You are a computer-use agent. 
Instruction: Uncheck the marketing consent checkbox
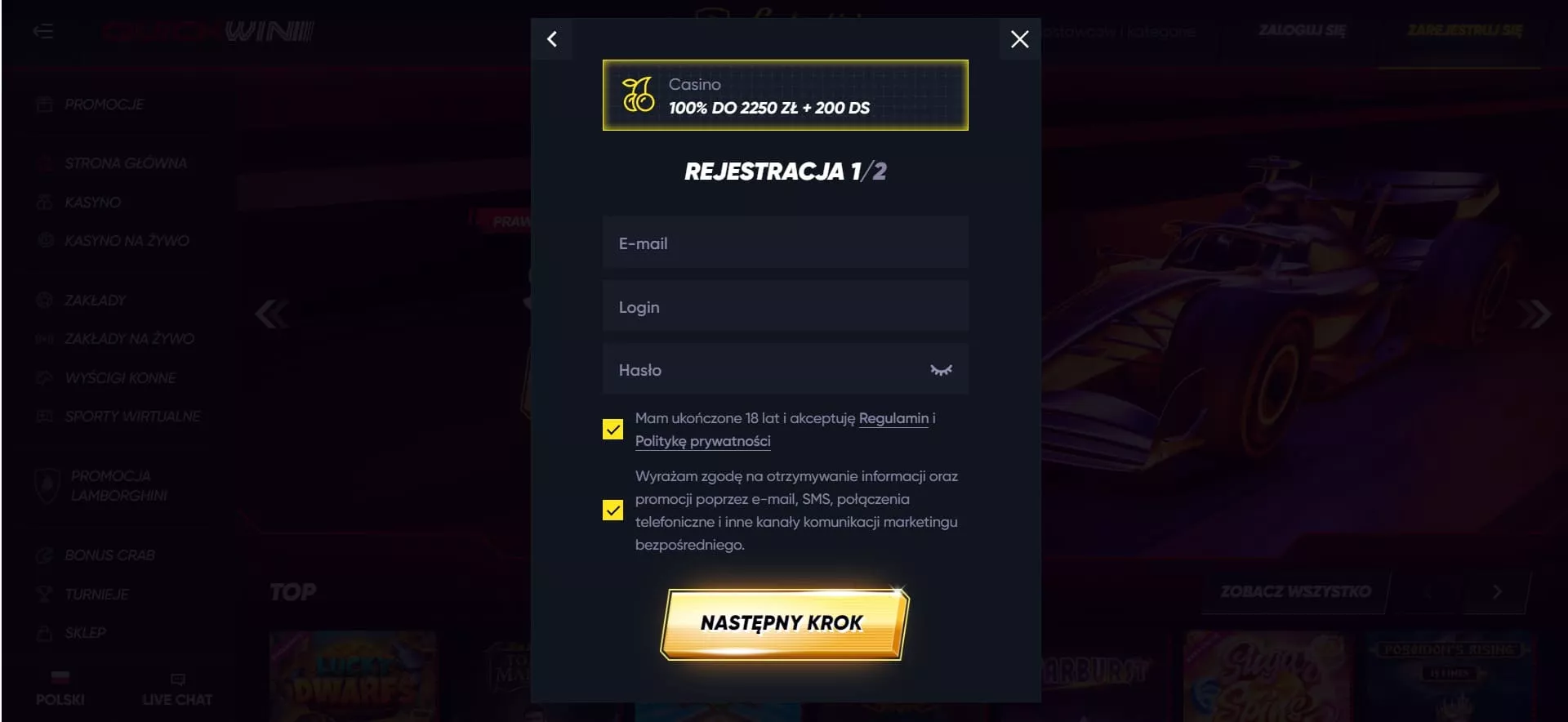(x=612, y=510)
